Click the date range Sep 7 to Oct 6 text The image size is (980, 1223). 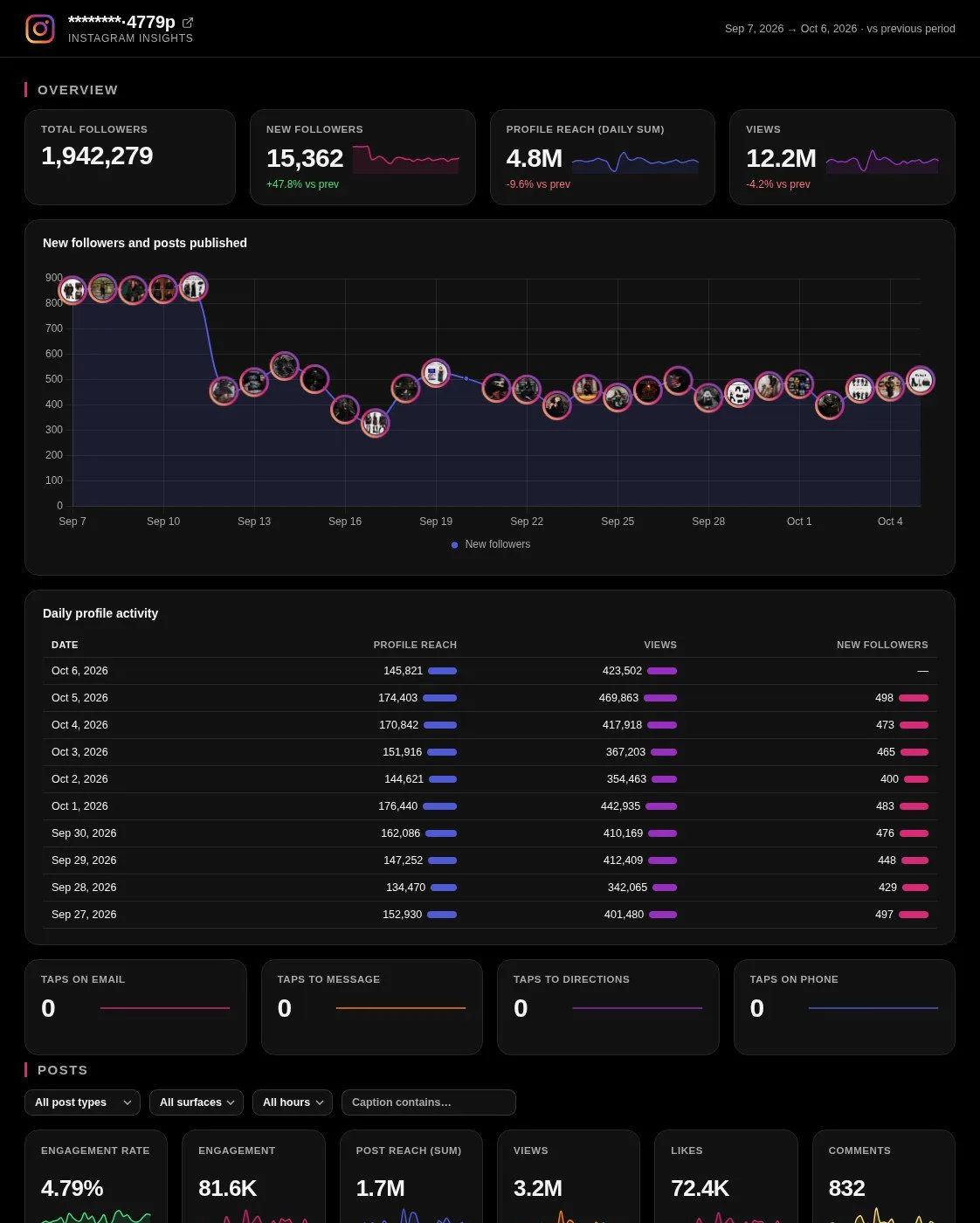tap(791, 29)
